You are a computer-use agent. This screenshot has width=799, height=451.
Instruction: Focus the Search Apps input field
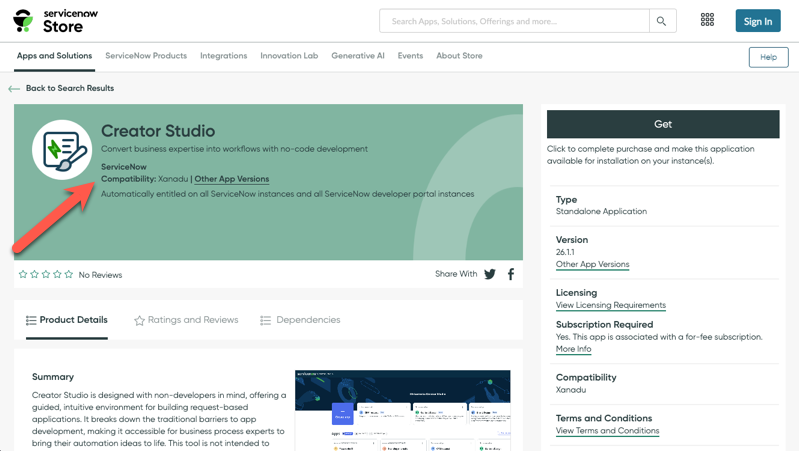coord(514,21)
